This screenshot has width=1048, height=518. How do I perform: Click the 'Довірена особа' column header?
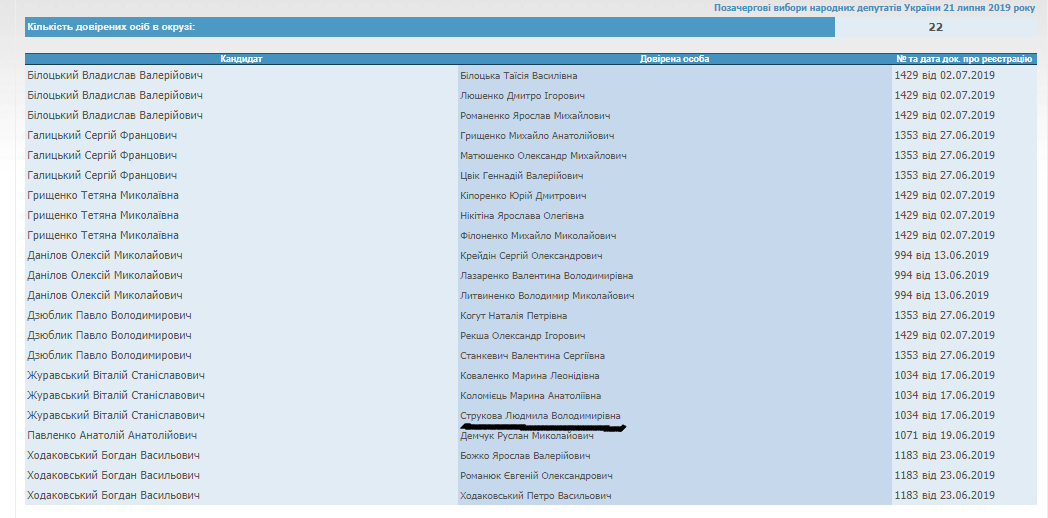pyautogui.click(x=674, y=59)
